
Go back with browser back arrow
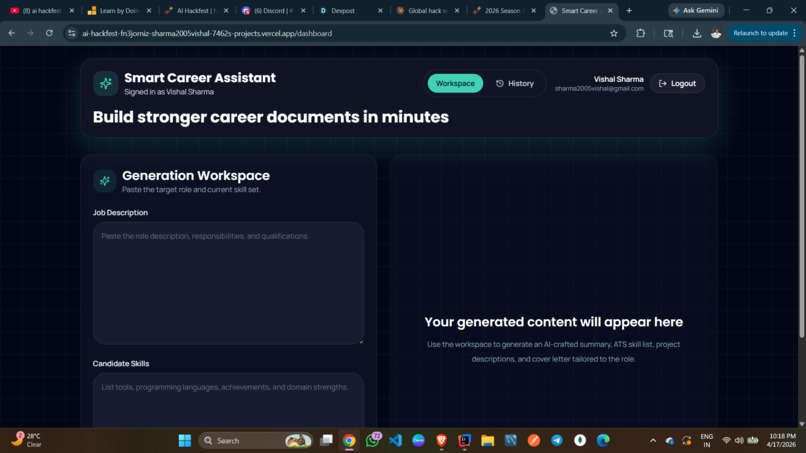[11, 33]
